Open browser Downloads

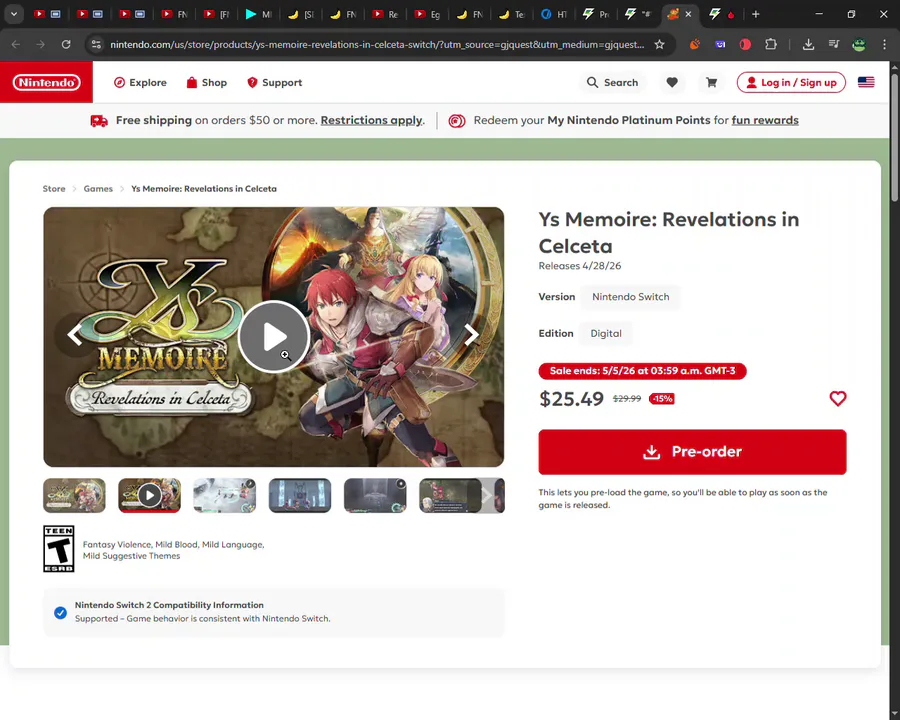coord(808,44)
